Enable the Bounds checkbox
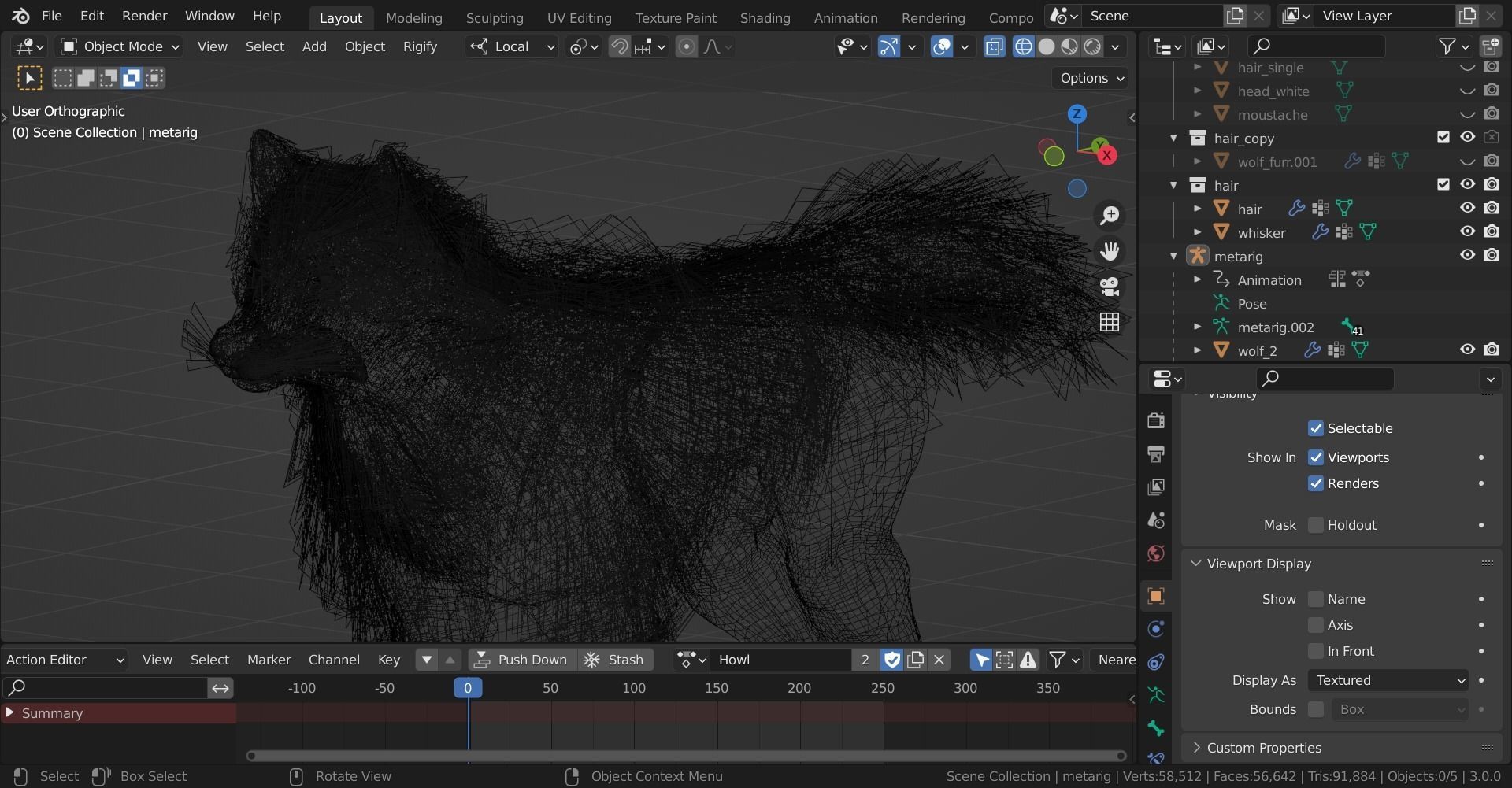 [1316, 709]
